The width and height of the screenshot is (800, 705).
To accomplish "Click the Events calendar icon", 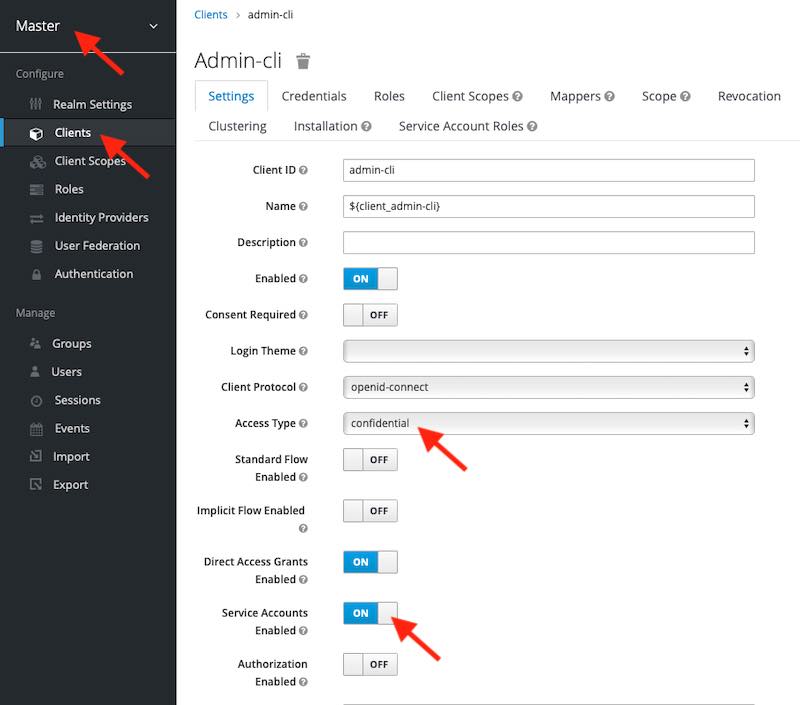I will (36, 429).
